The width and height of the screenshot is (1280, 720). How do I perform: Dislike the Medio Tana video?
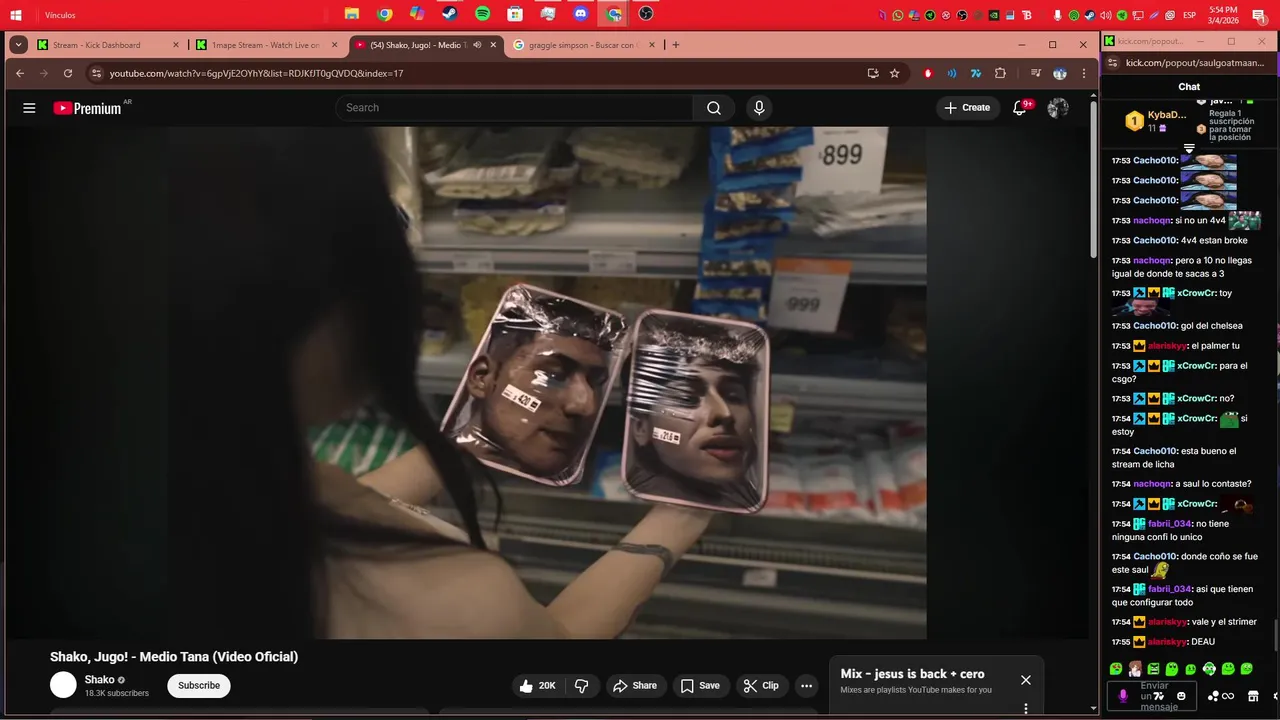click(x=582, y=686)
